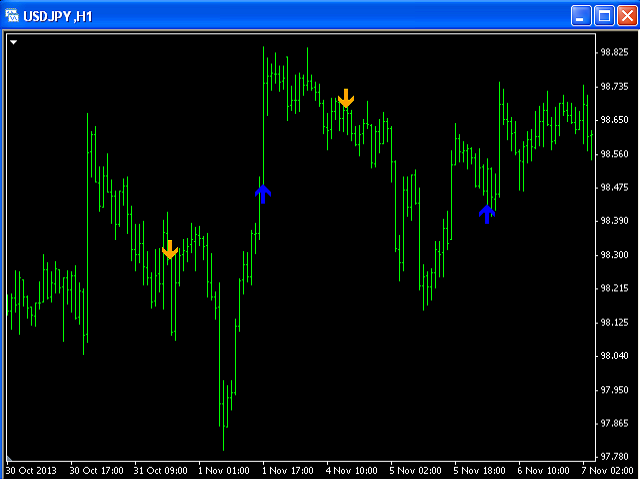Click the 98.125 price label
The height and width of the screenshot is (480, 640).
614,322
